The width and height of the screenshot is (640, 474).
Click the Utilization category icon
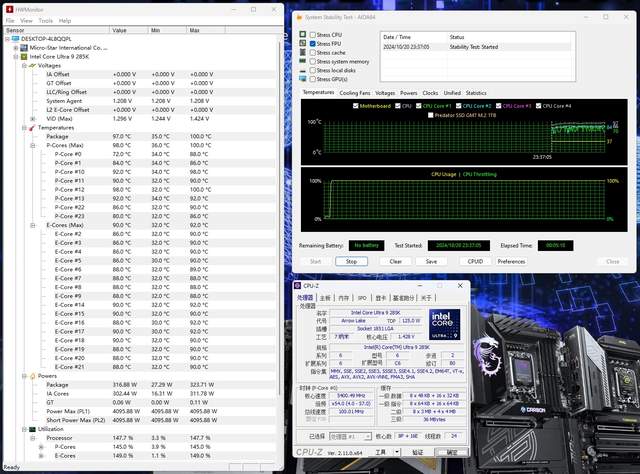pos(33,429)
